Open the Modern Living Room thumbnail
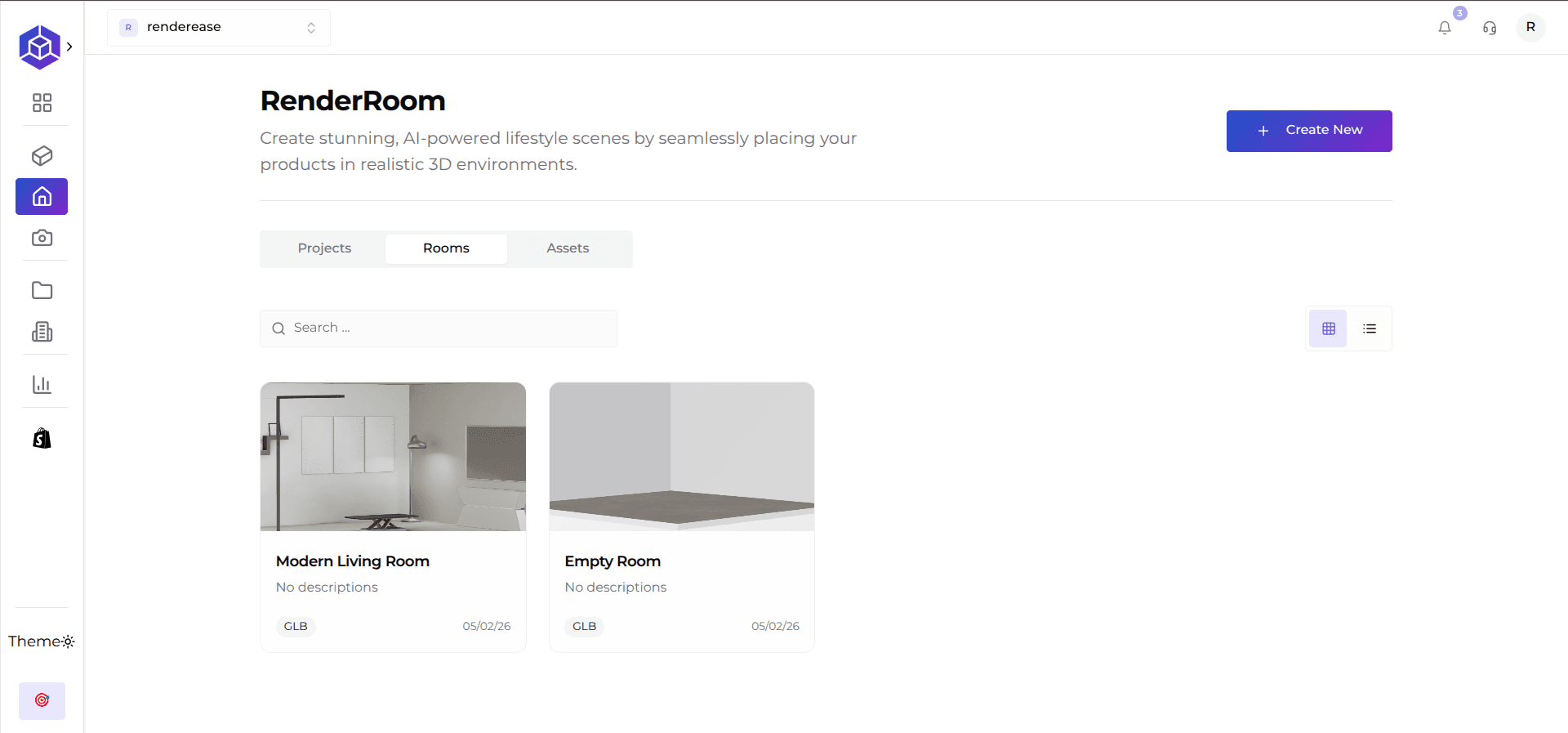 [x=393, y=457]
